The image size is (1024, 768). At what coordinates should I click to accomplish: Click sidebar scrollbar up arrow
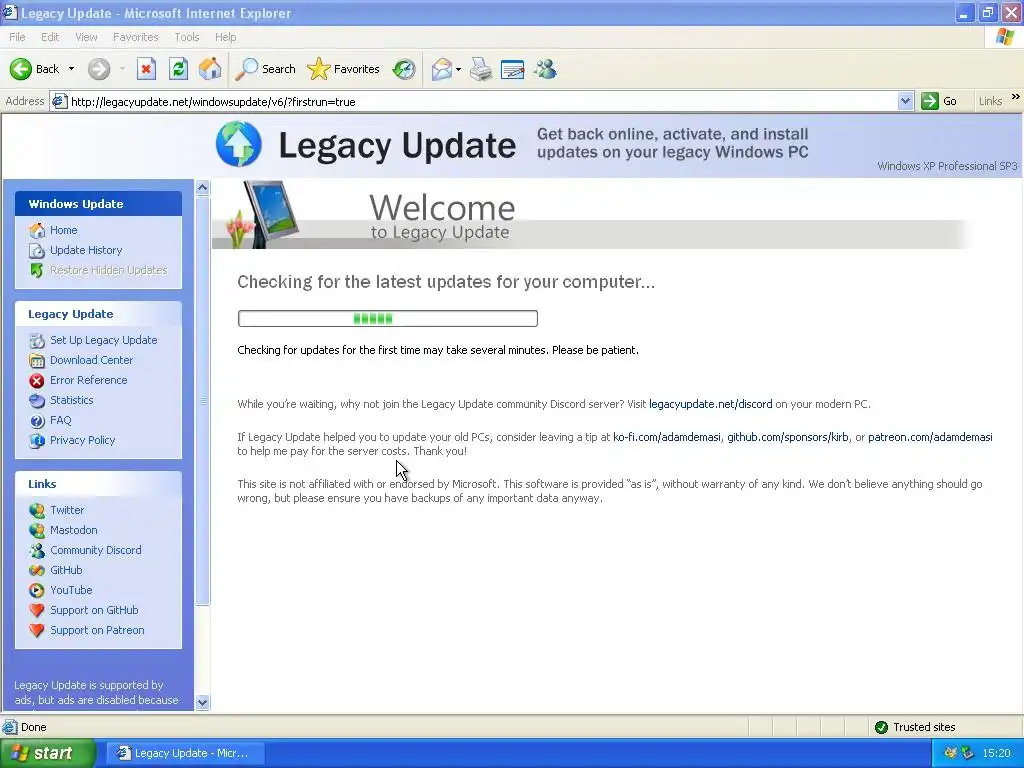(202, 188)
